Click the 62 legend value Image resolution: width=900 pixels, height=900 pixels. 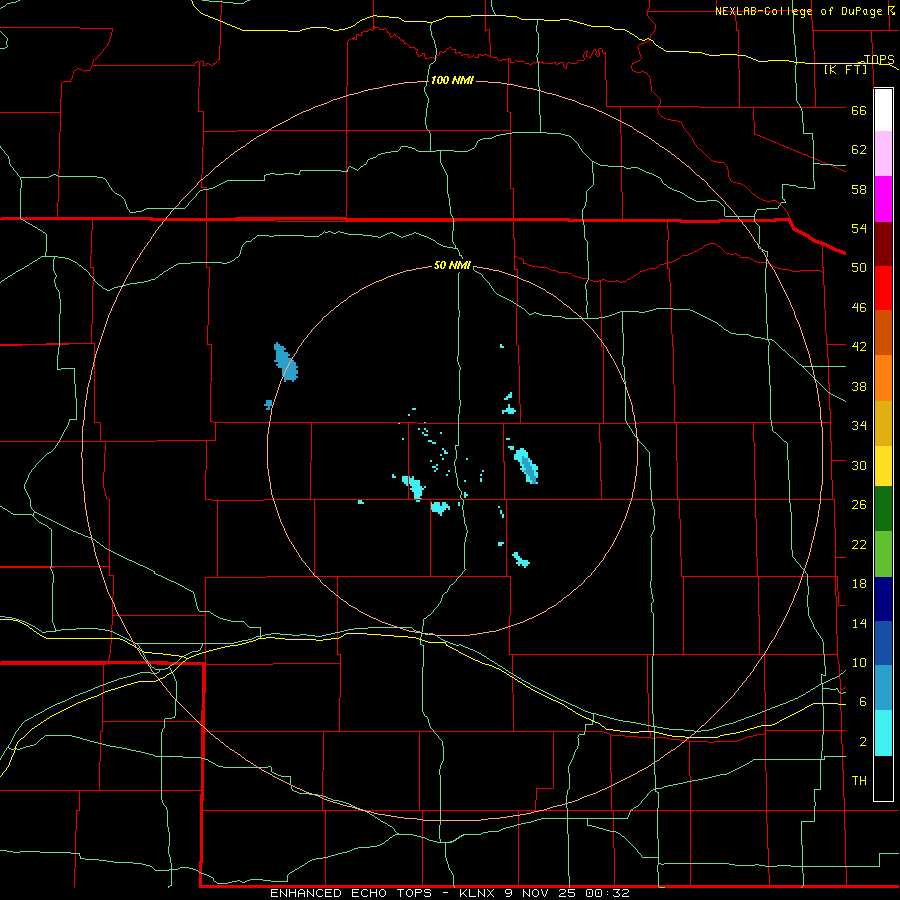[x=859, y=150]
